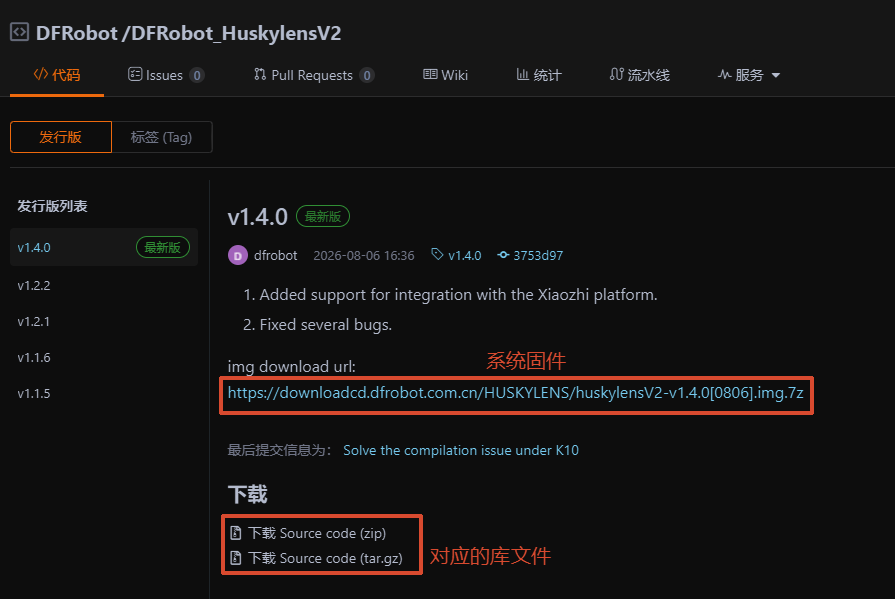The image size is (895, 599).
Task: Click the dfrobot purple avatar icon
Action: (x=237, y=255)
